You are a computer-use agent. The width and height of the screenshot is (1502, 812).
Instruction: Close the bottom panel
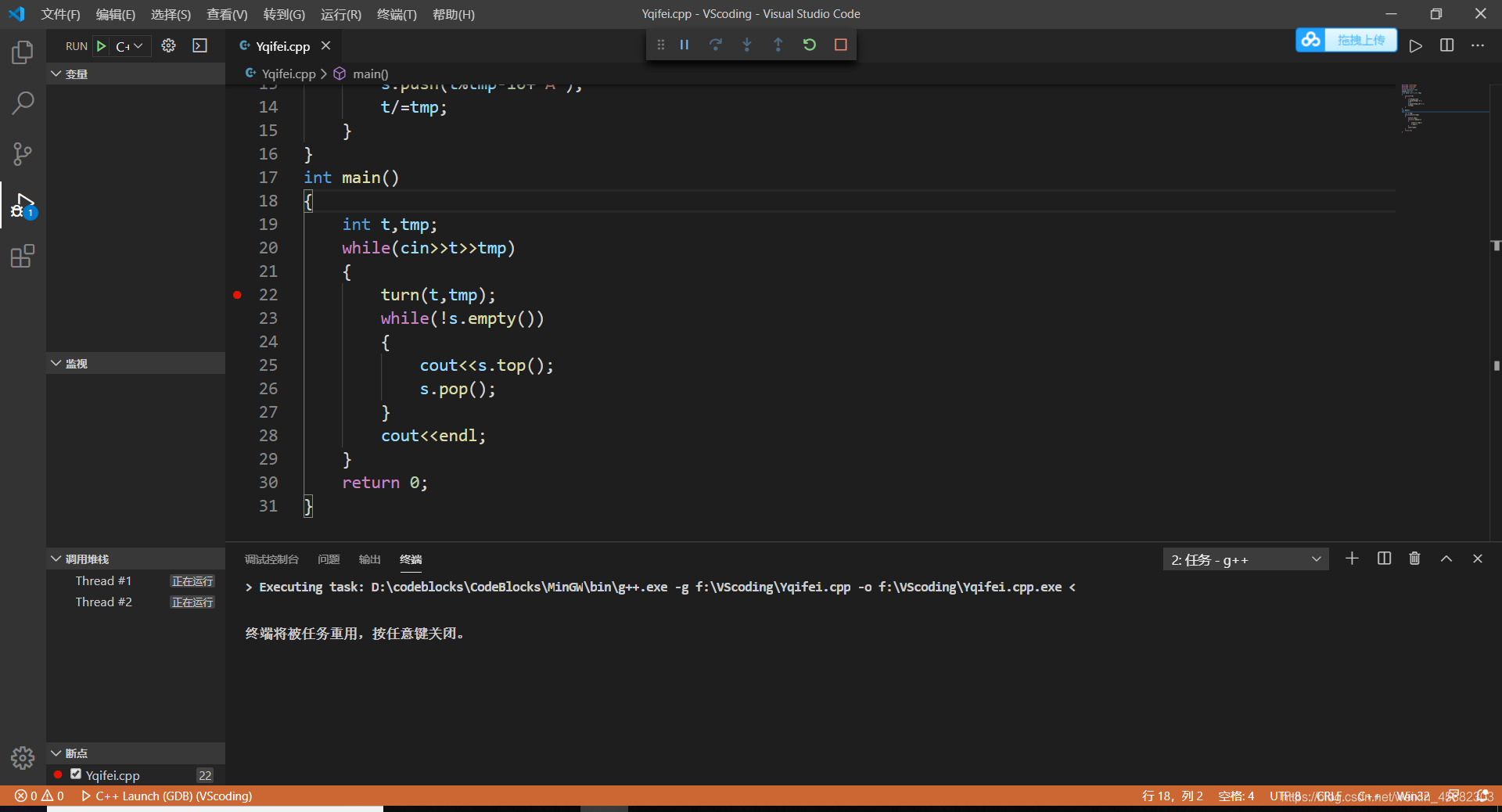(1478, 559)
